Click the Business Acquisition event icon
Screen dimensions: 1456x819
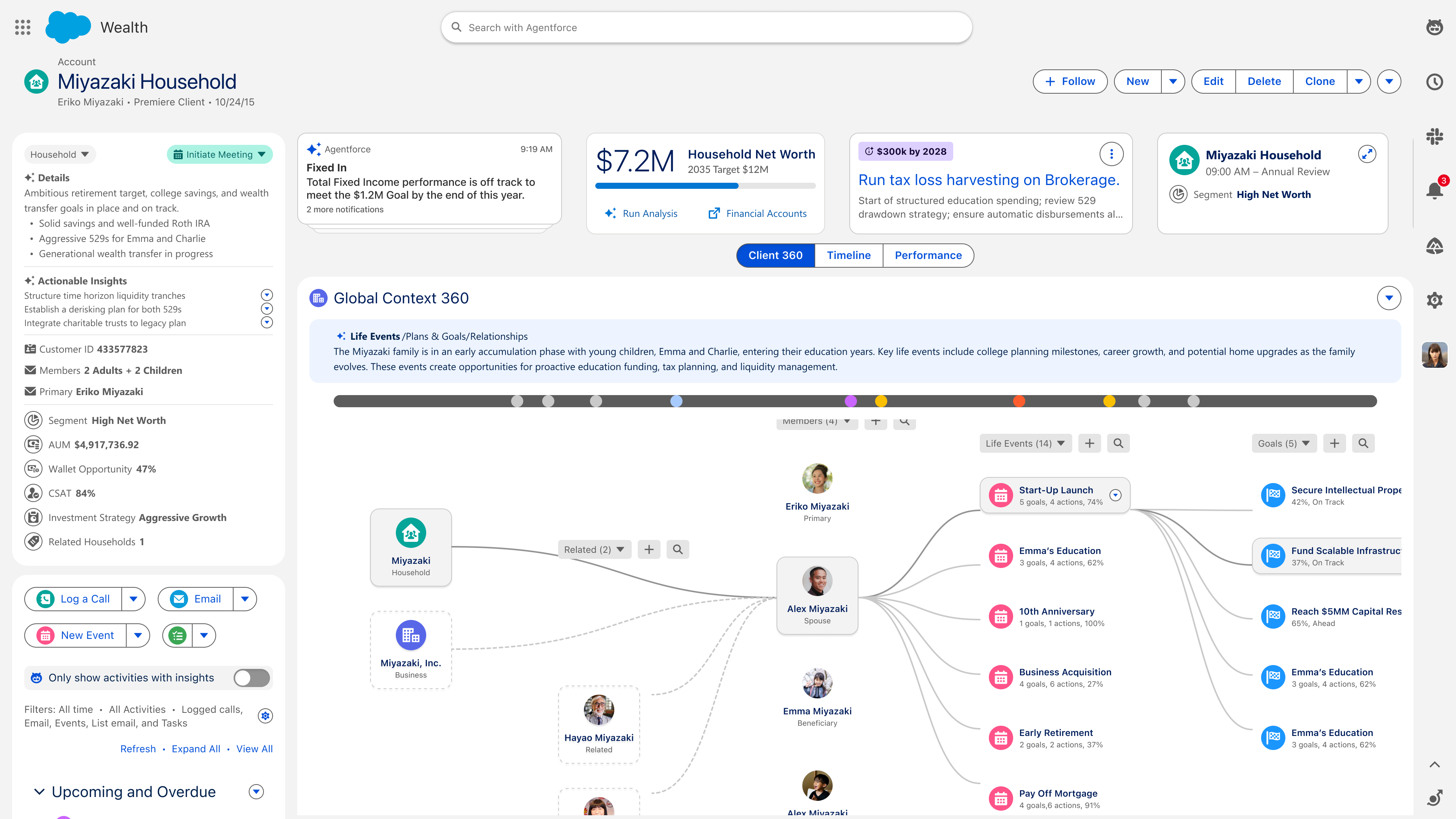point(1001,677)
